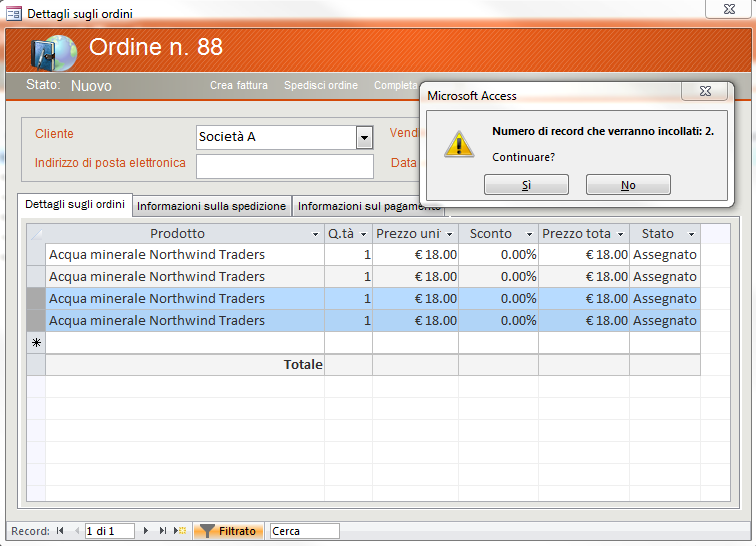Click the new record asterisk selector
Screen dimensions: 756x546
(x=36, y=343)
